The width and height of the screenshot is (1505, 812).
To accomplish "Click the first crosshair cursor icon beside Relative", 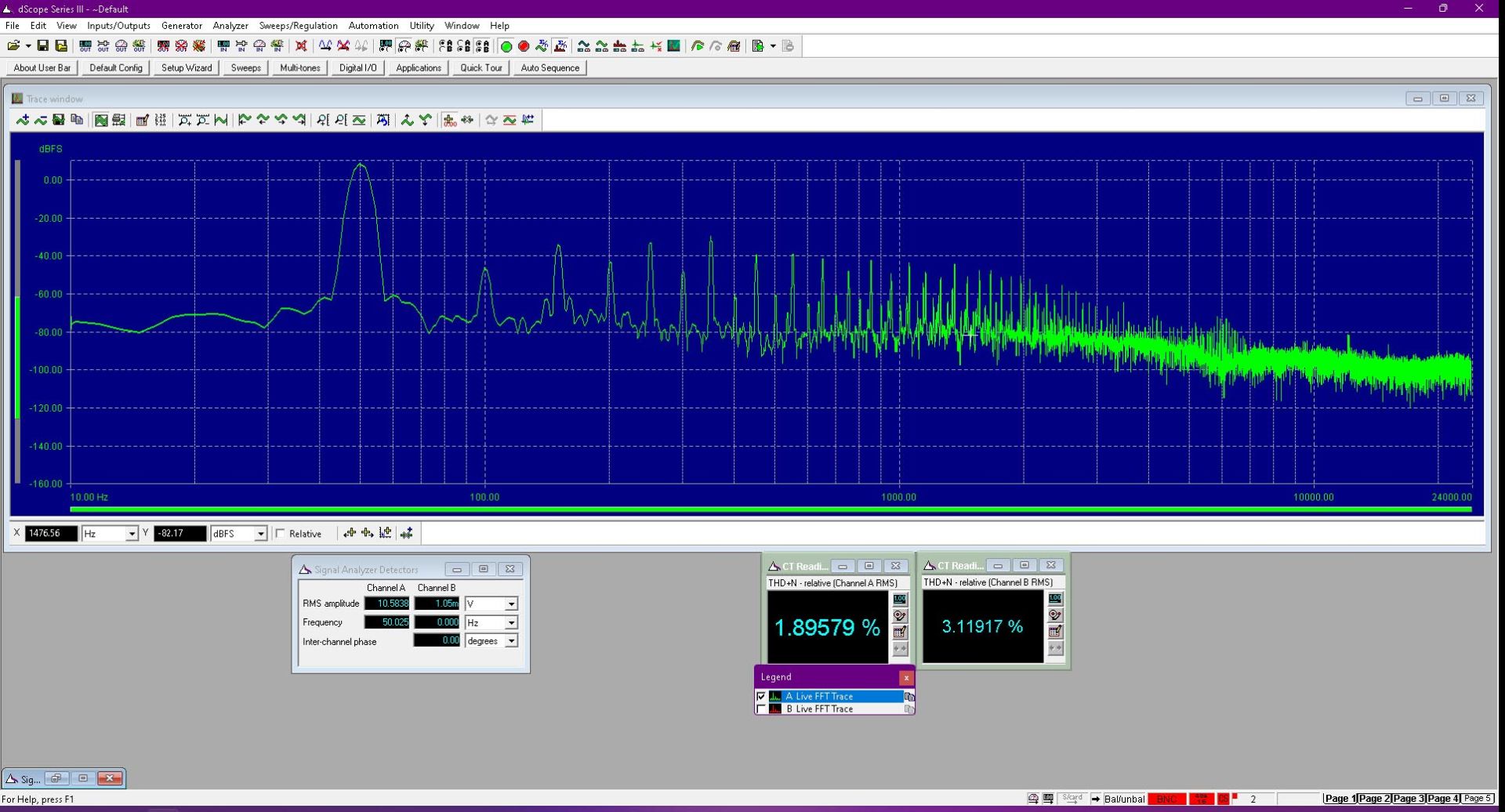I will click(350, 534).
